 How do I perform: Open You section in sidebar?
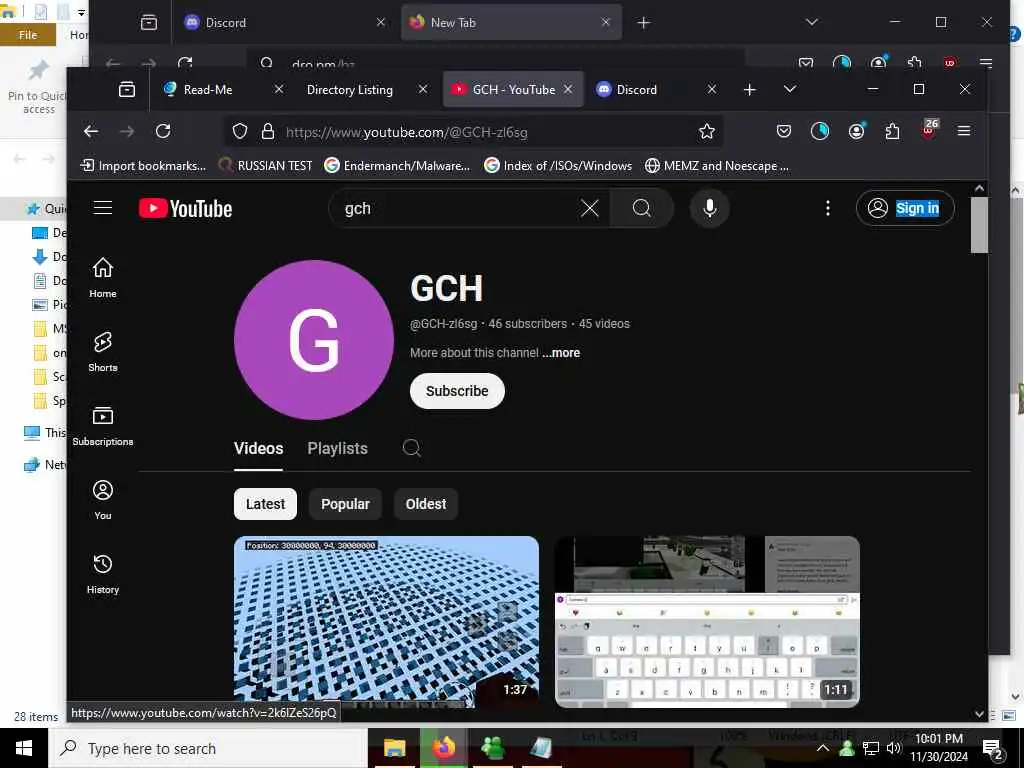click(x=103, y=500)
